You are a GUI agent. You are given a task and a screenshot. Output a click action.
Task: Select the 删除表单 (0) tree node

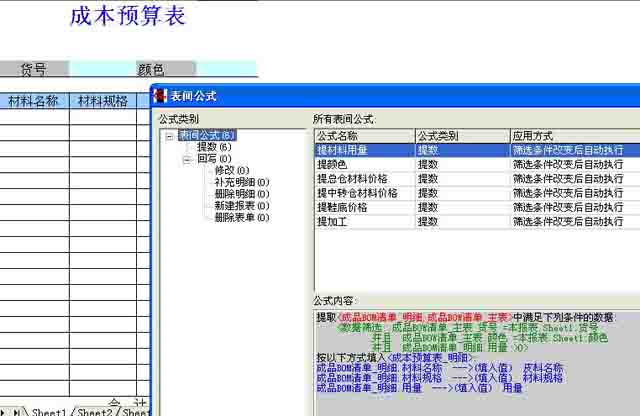click(241, 218)
